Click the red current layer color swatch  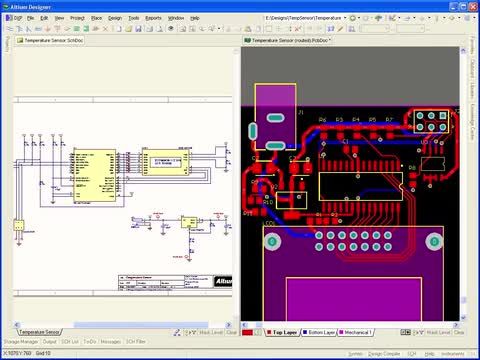247,332
